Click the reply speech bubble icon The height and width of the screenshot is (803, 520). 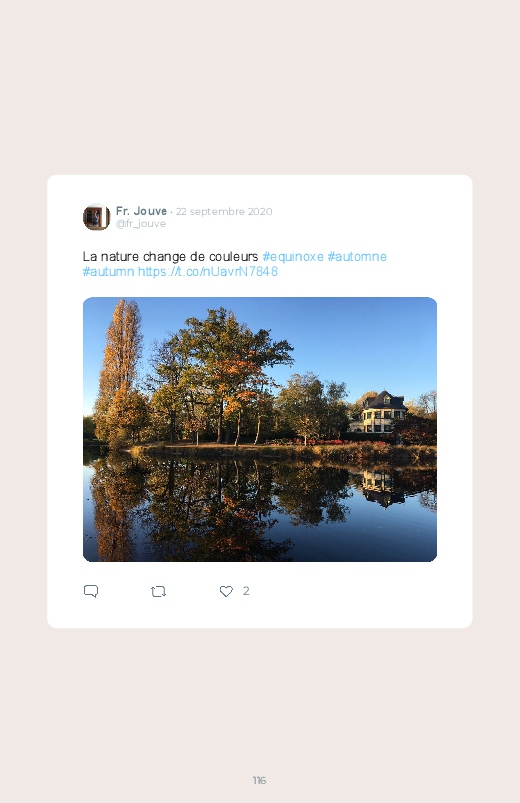coord(91,591)
